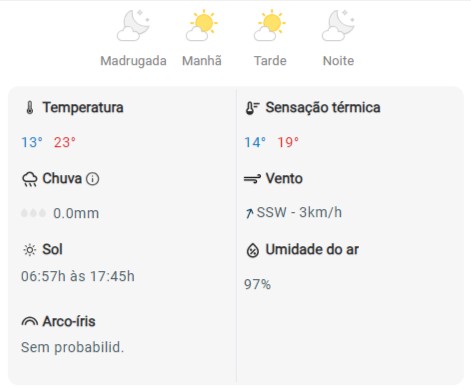471x391 pixels.
Task: Switch to the Madrugada label
Action: pyautogui.click(x=133, y=61)
